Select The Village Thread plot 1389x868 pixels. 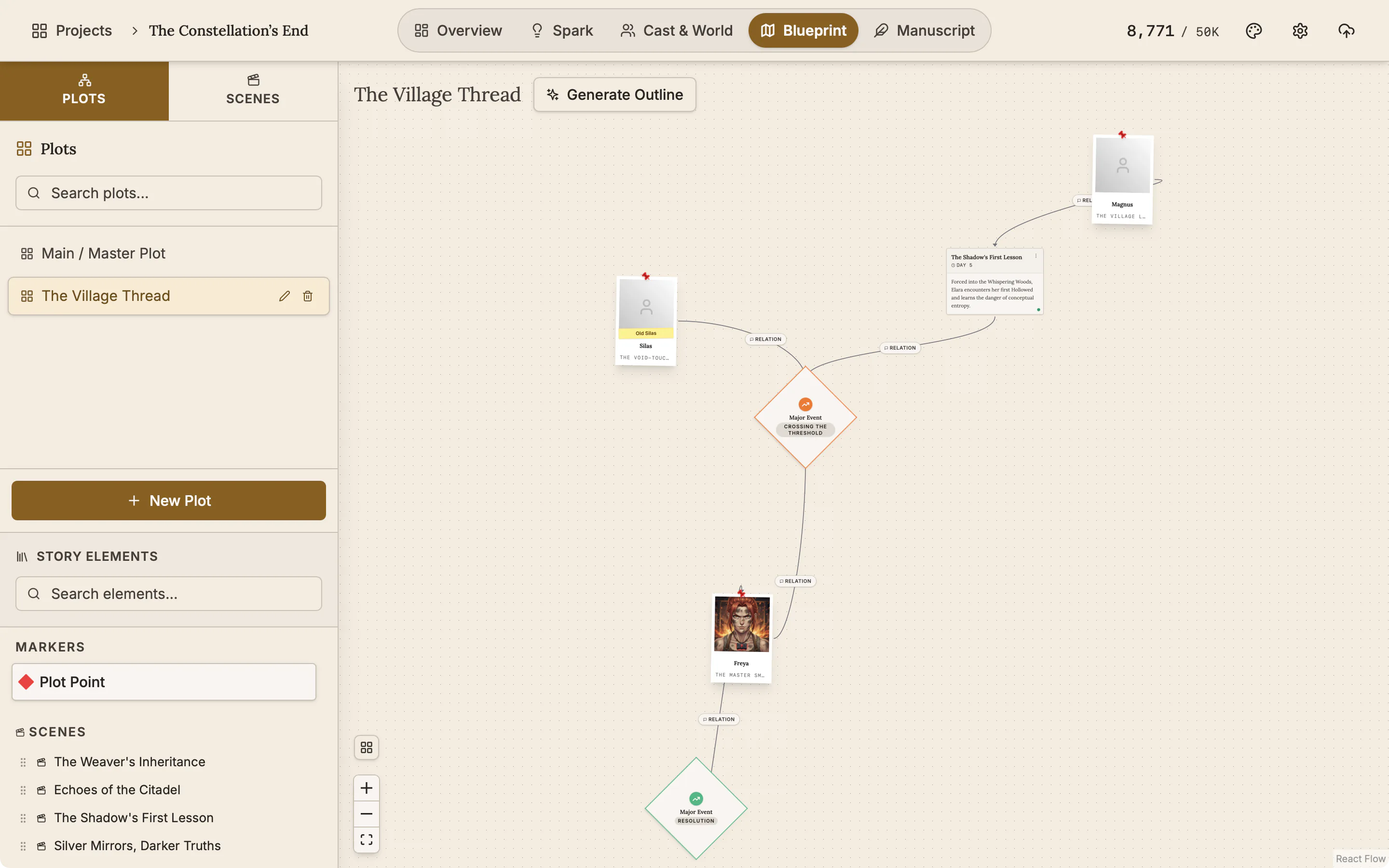pyautogui.click(x=169, y=296)
